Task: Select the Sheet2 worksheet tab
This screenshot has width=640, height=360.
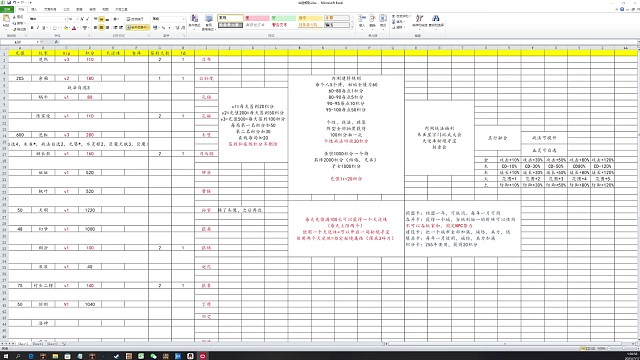Action: coord(37,344)
